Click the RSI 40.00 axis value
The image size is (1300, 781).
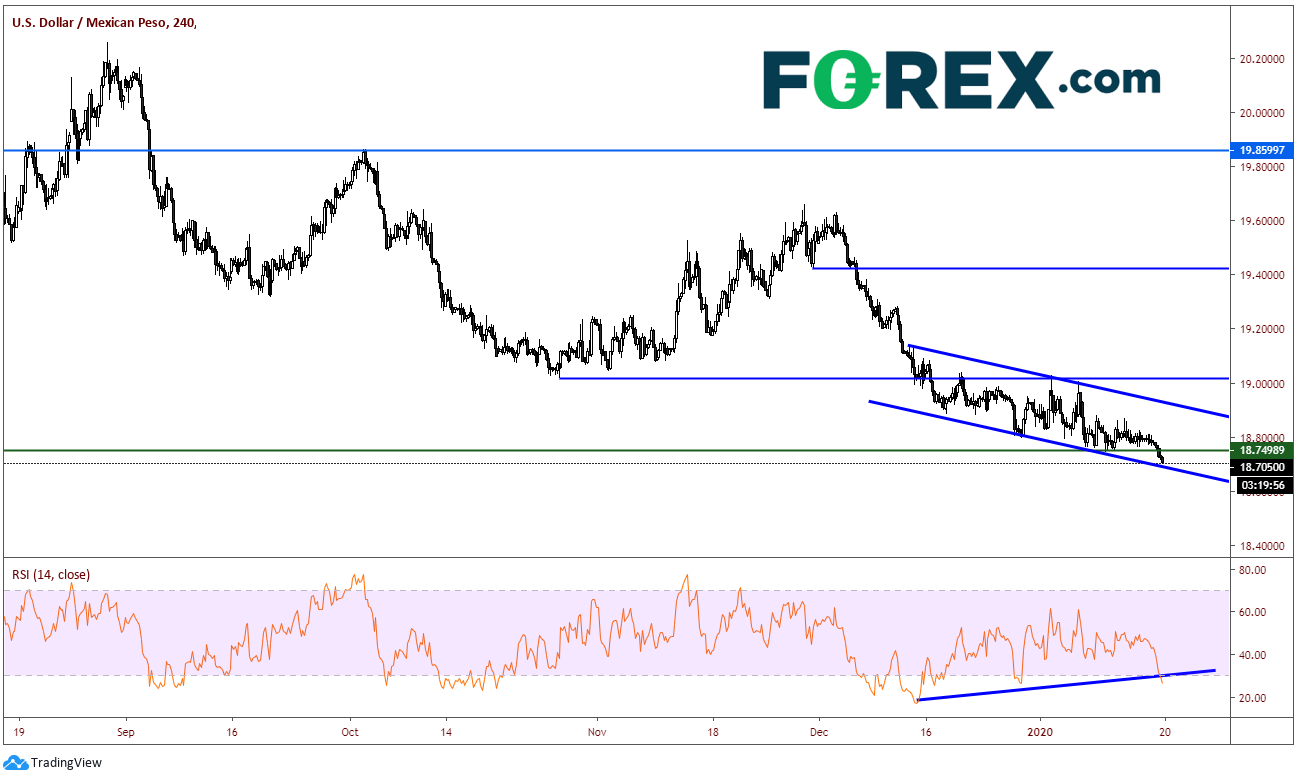click(x=1252, y=655)
